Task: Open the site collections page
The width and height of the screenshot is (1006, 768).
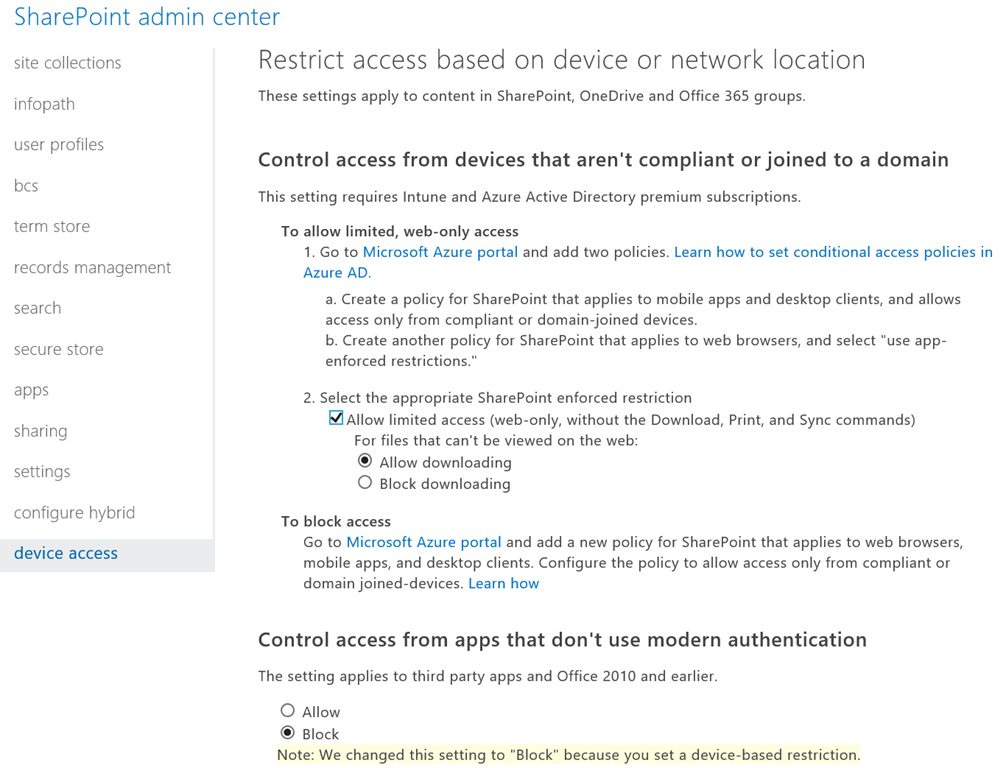Action: [x=67, y=63]
